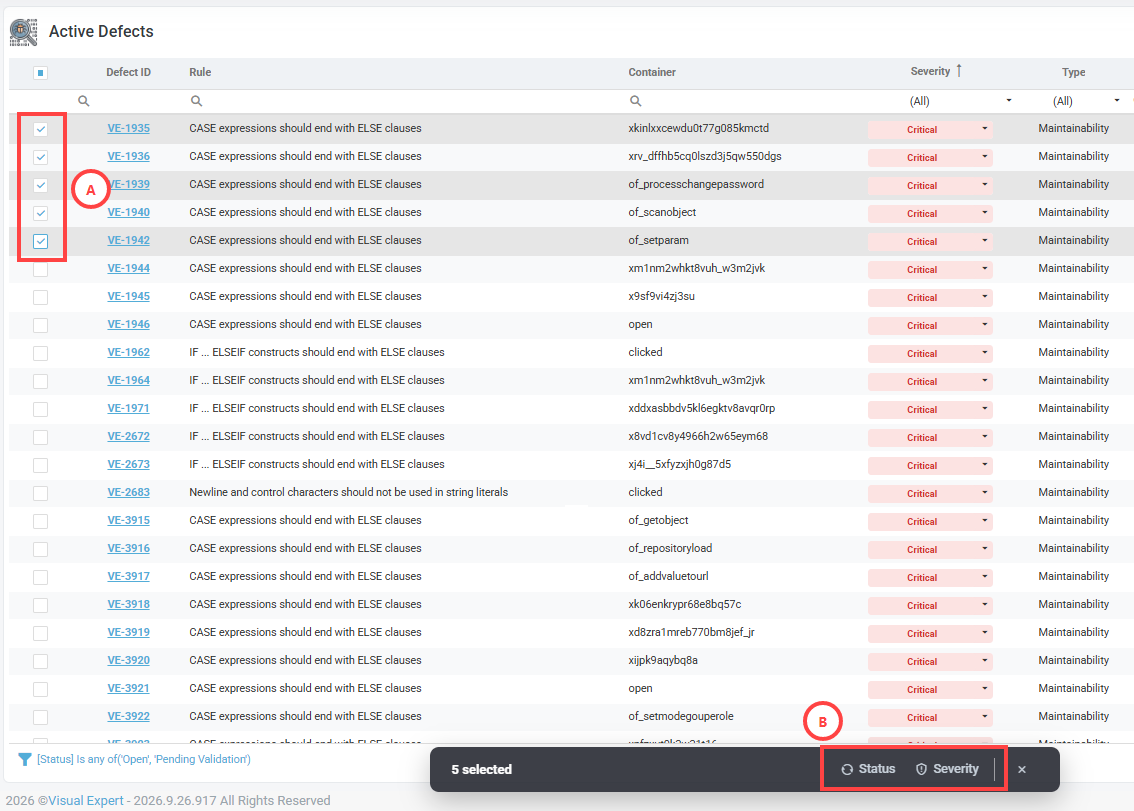Click the of_processchangepassword container cell
The image size is (1134, 811).
point(696,184)
